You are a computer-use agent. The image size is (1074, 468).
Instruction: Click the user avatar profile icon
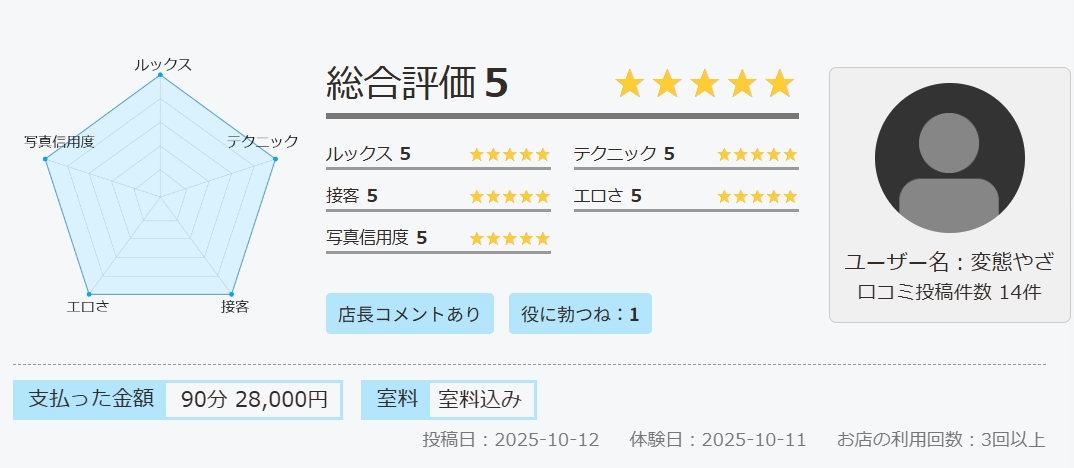click(949, 158)
